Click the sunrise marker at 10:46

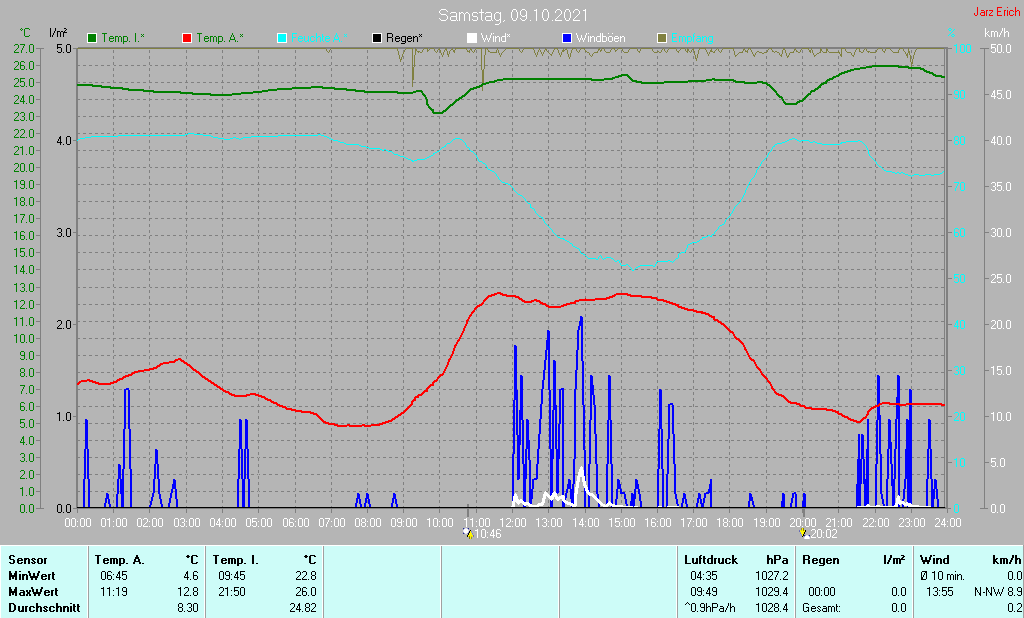click(469, 535)
